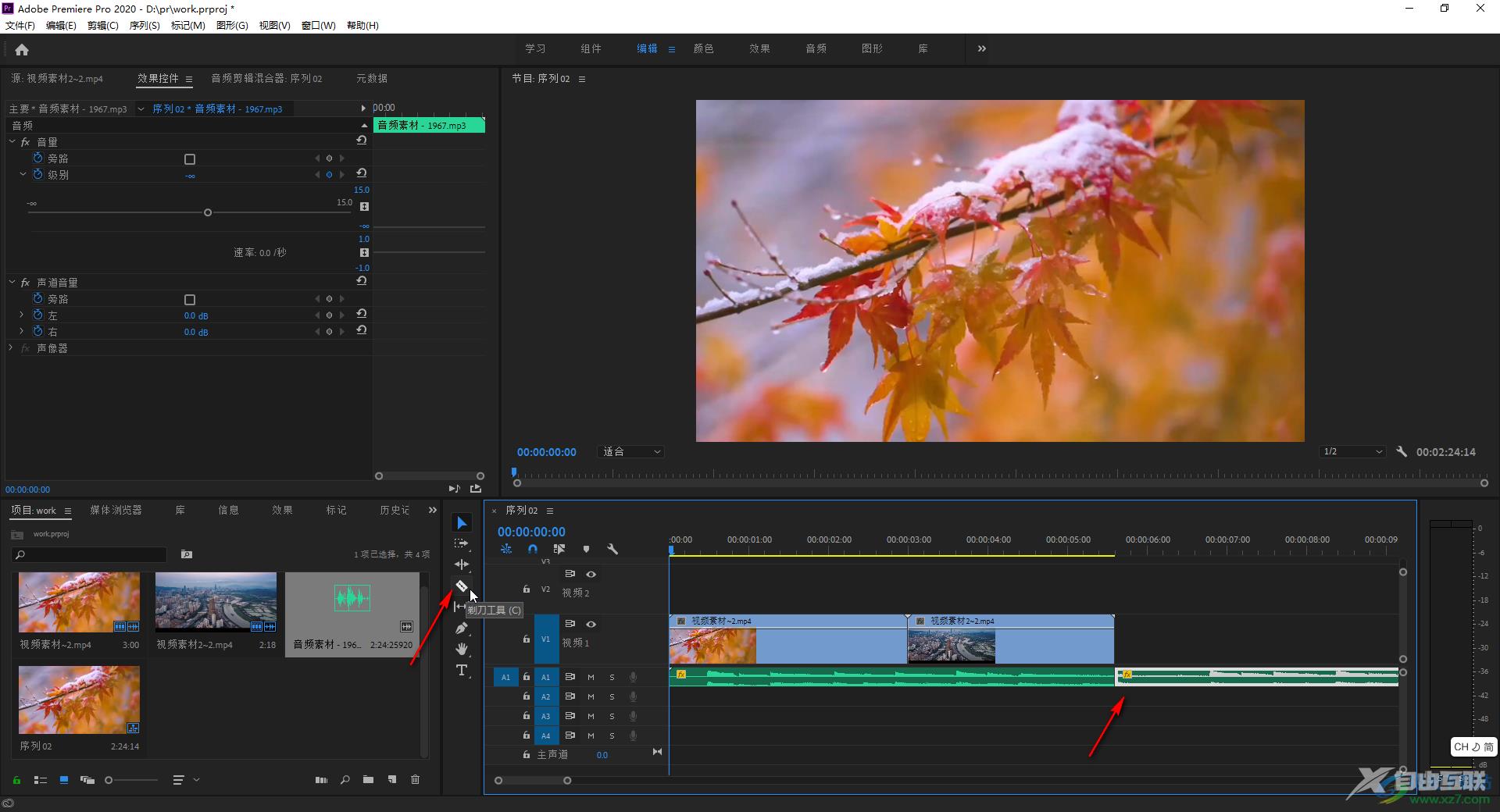Click the project search field
This screenshot has width=1500, height=812.
coord(89,554)
